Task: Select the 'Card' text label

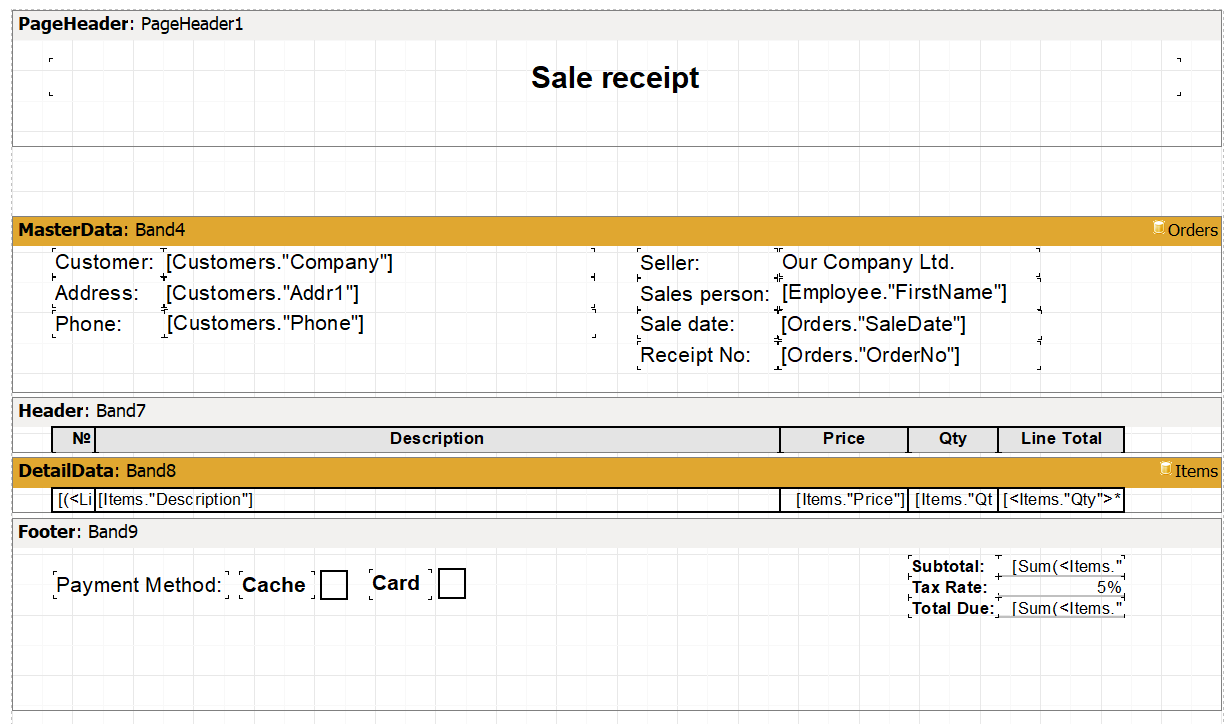Action: point(401,584)
